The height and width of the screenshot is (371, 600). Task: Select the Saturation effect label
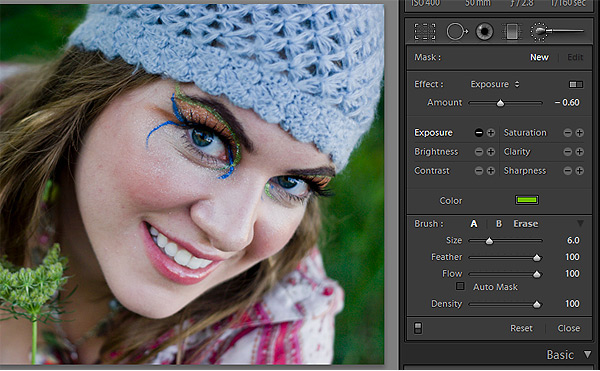point(525,133)
